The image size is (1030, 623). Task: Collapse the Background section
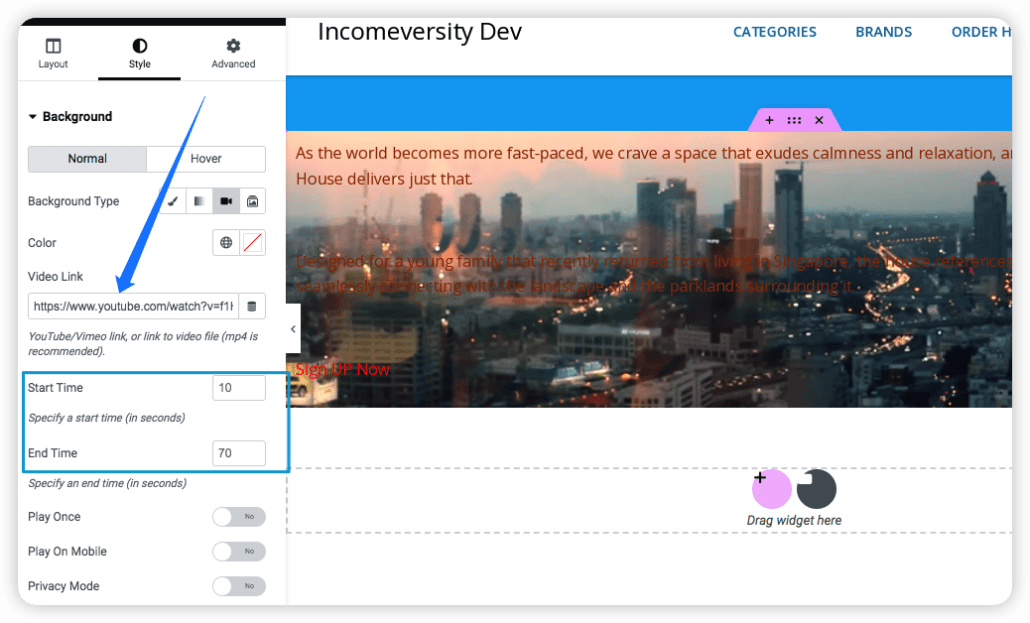click(x=70, y=116)
